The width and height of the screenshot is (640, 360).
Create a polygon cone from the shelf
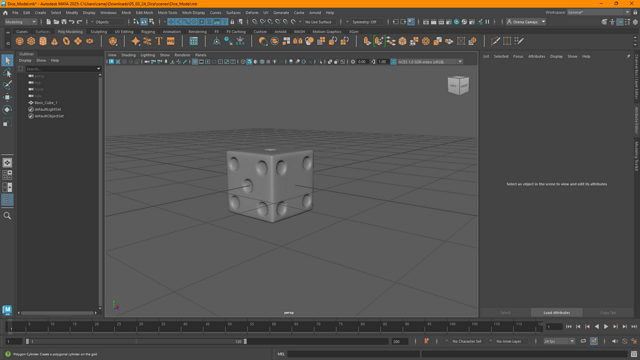(54, 41)
